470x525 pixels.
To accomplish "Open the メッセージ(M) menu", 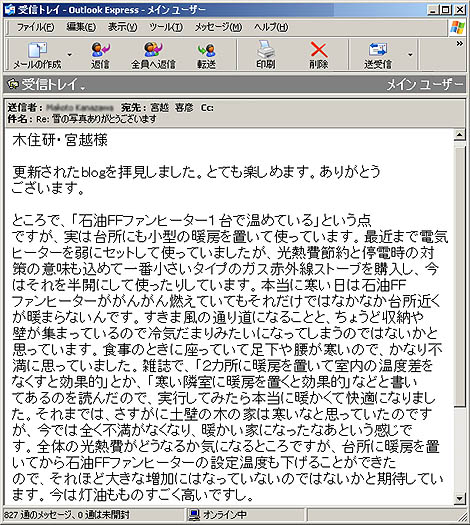I will click(x=218, y=27).
